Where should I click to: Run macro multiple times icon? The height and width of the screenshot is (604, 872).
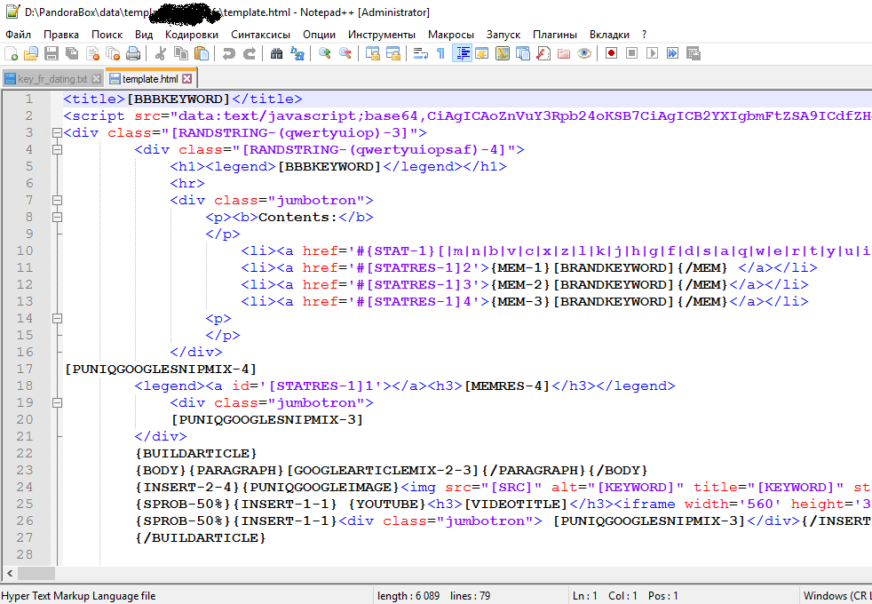(x=672, y=53)
